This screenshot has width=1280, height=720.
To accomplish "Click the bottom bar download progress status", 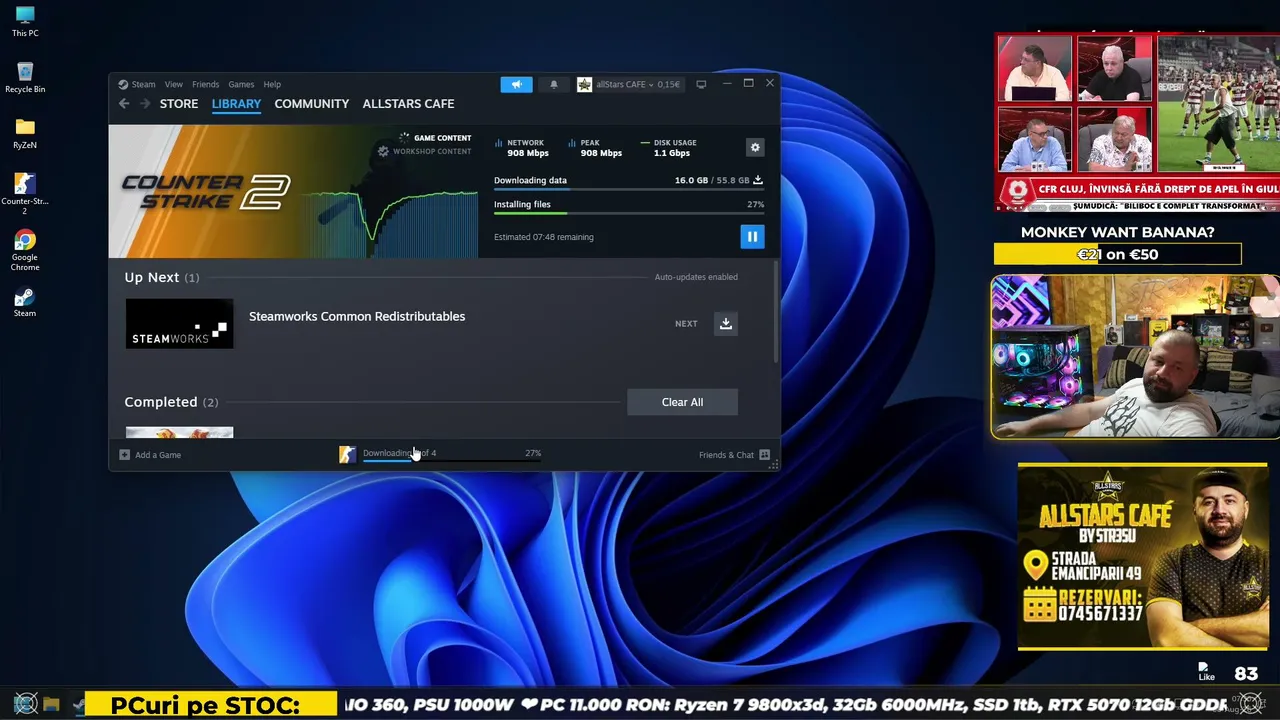I will click(452, 454).
